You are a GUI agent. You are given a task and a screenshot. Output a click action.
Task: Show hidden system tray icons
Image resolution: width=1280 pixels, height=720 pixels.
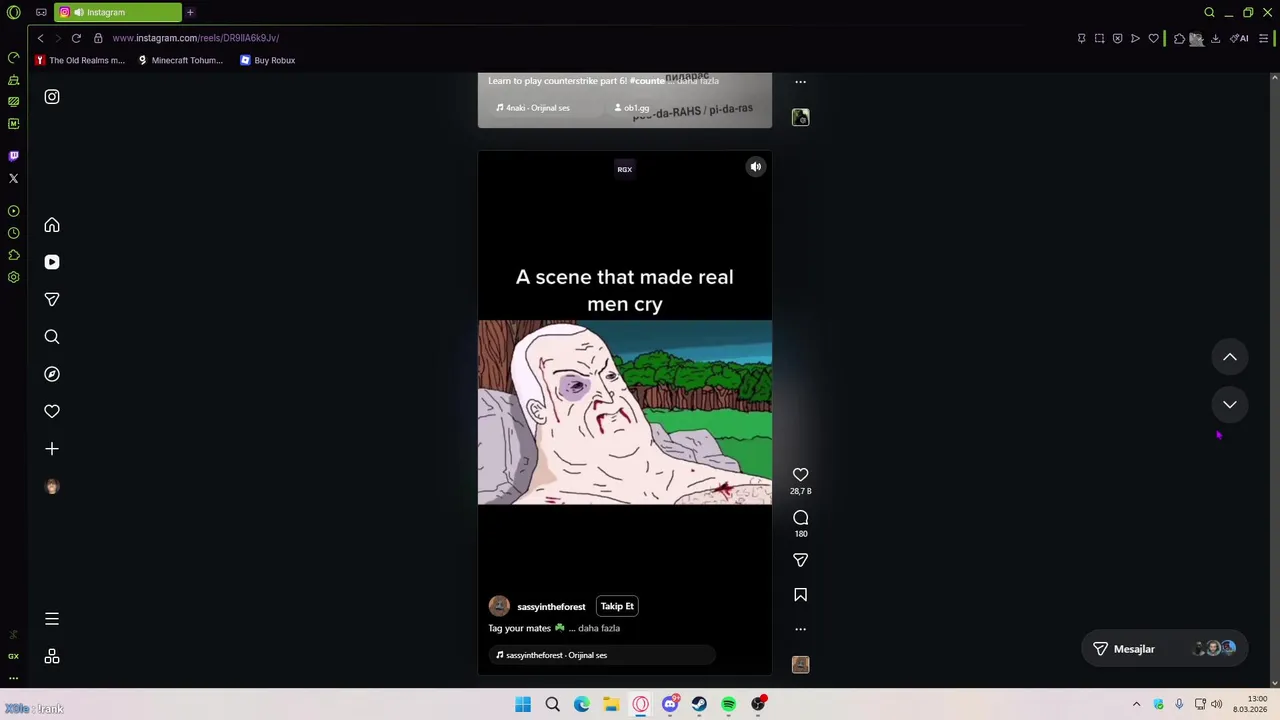tap(1136, 704)
